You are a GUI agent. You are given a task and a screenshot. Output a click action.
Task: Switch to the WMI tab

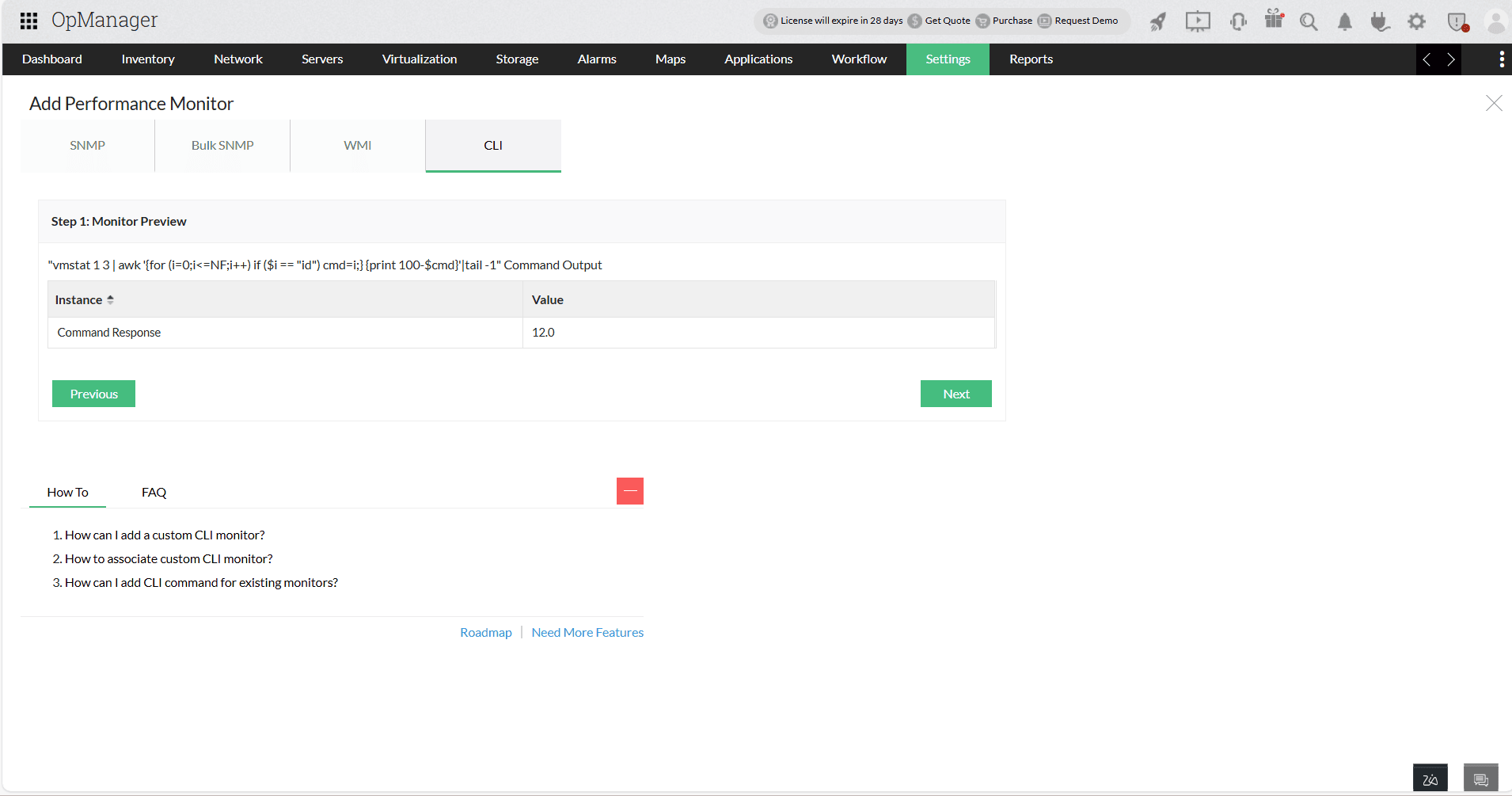click(x=357, y=145)
